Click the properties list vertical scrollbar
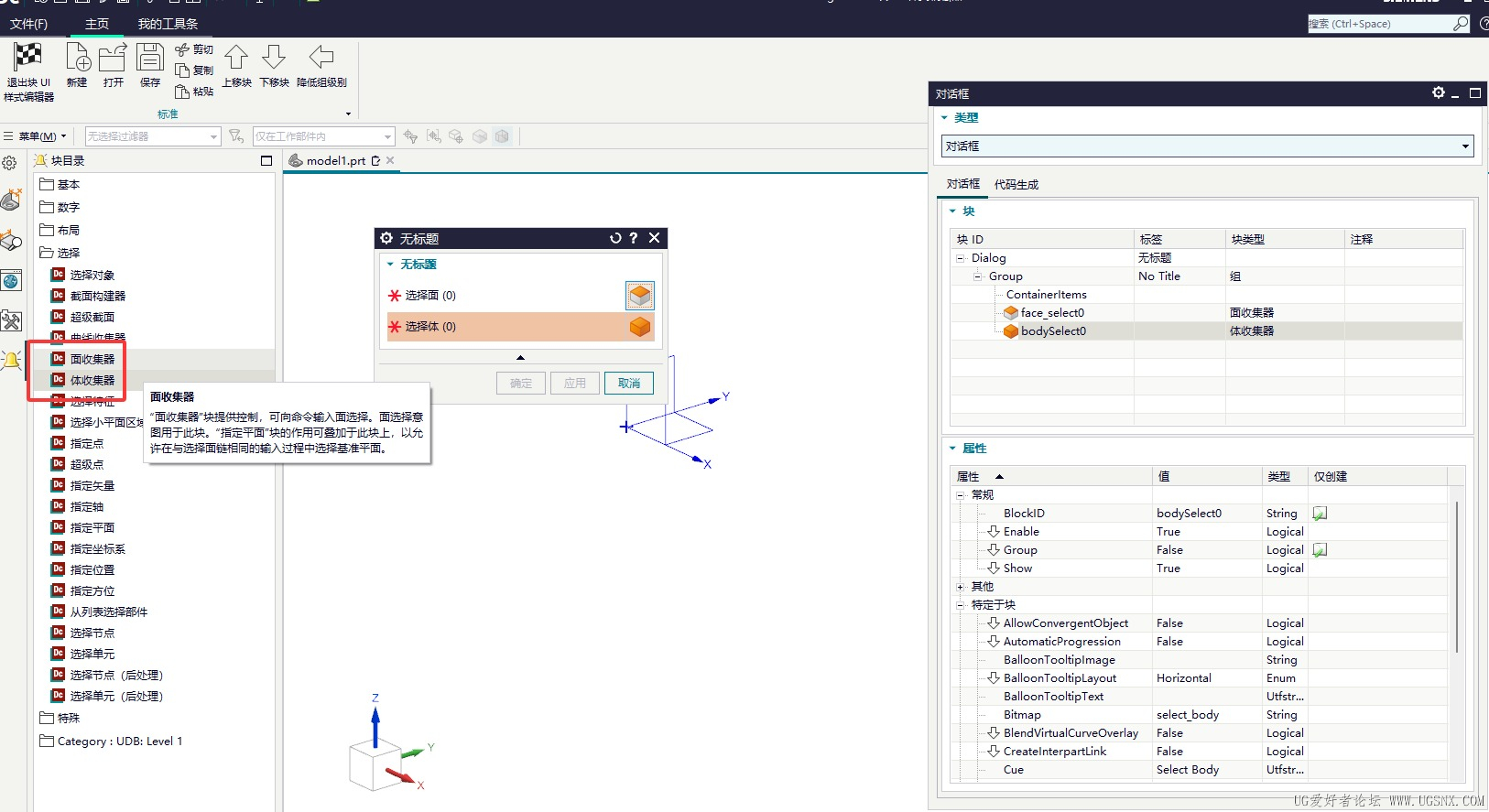 pos(1457,577)
